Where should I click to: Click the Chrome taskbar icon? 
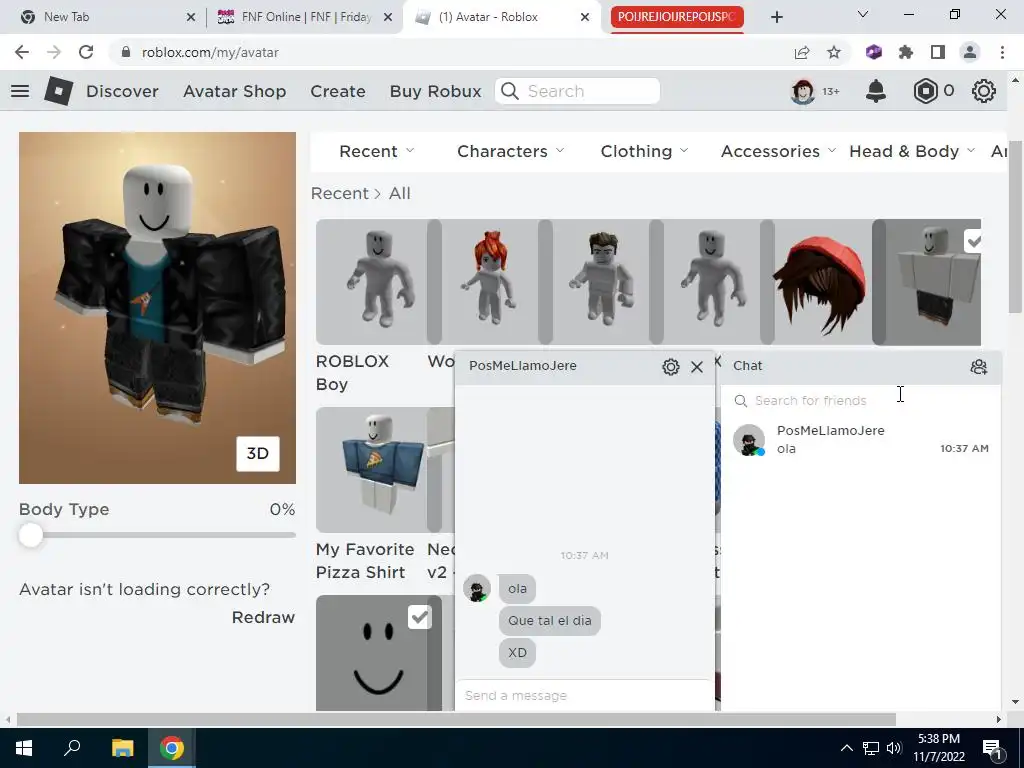pos(172,748)
